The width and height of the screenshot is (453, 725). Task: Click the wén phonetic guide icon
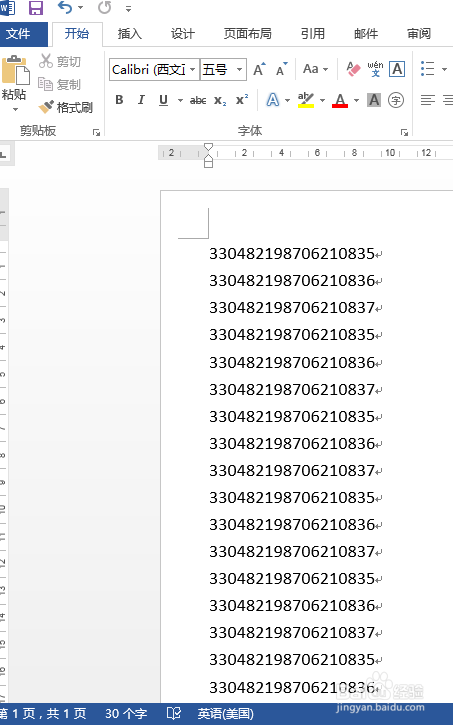[375, 69]
